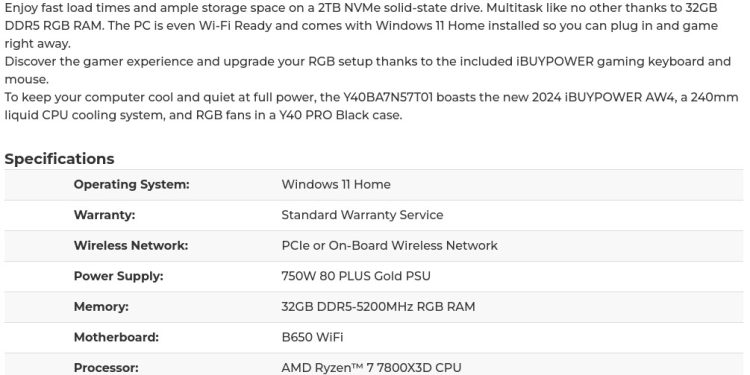This screenshot has height=375, width=750.
Task: Click the B650 WiFi value
Action: (312, 338)
